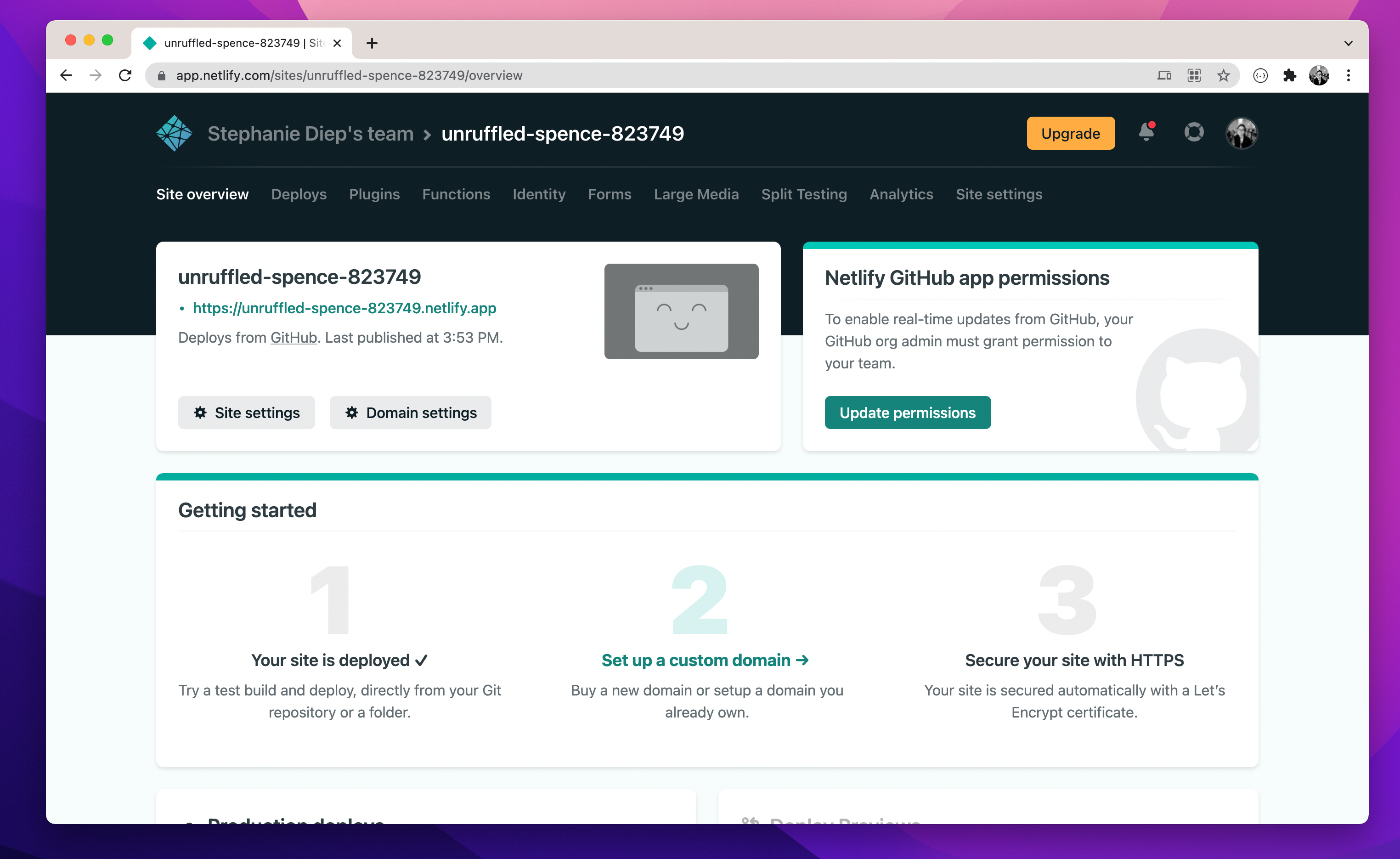Open the notifications bell

pyautogui.click(x=1146, y=132)
